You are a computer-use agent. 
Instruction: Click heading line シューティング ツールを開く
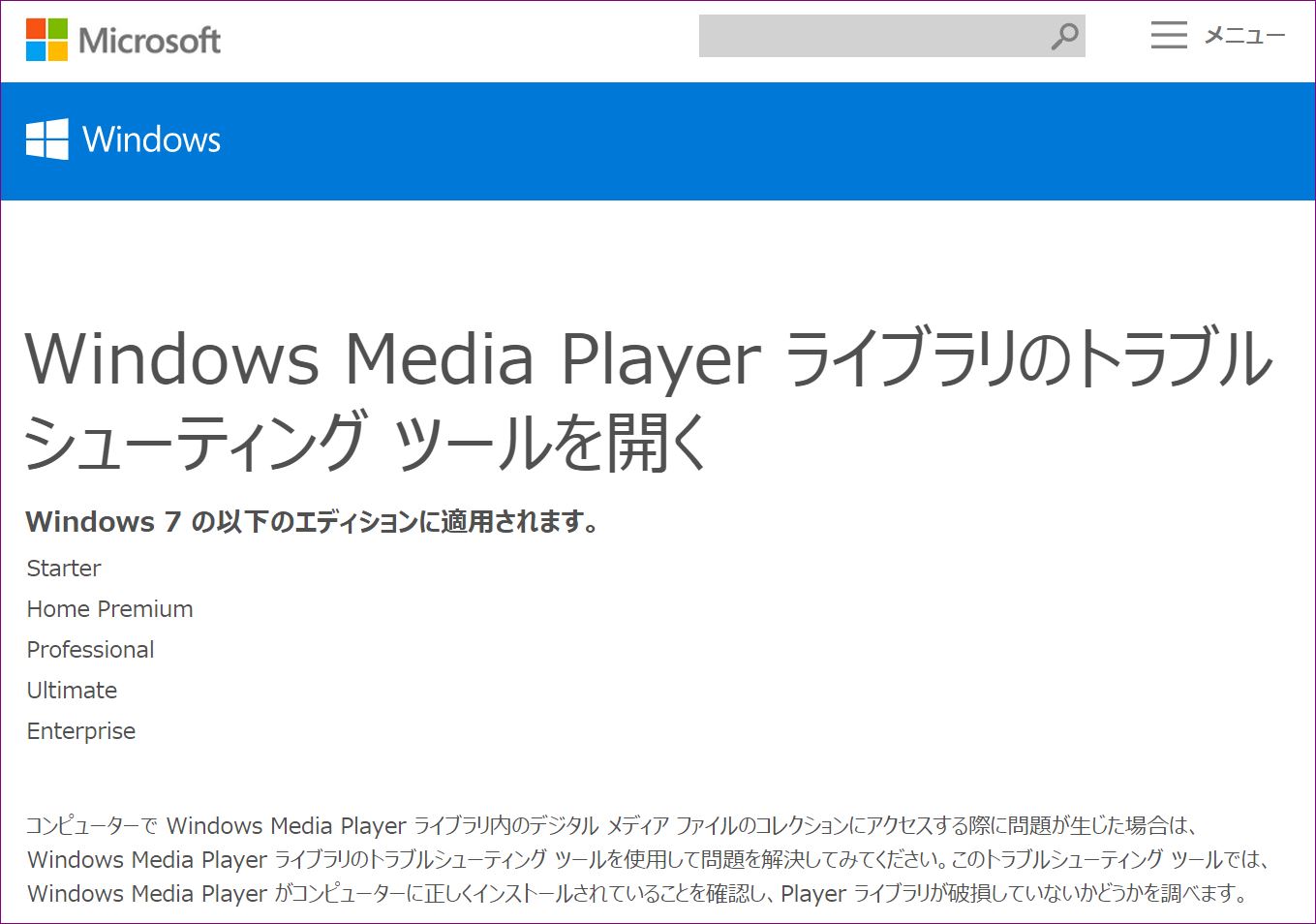[366, 443]
